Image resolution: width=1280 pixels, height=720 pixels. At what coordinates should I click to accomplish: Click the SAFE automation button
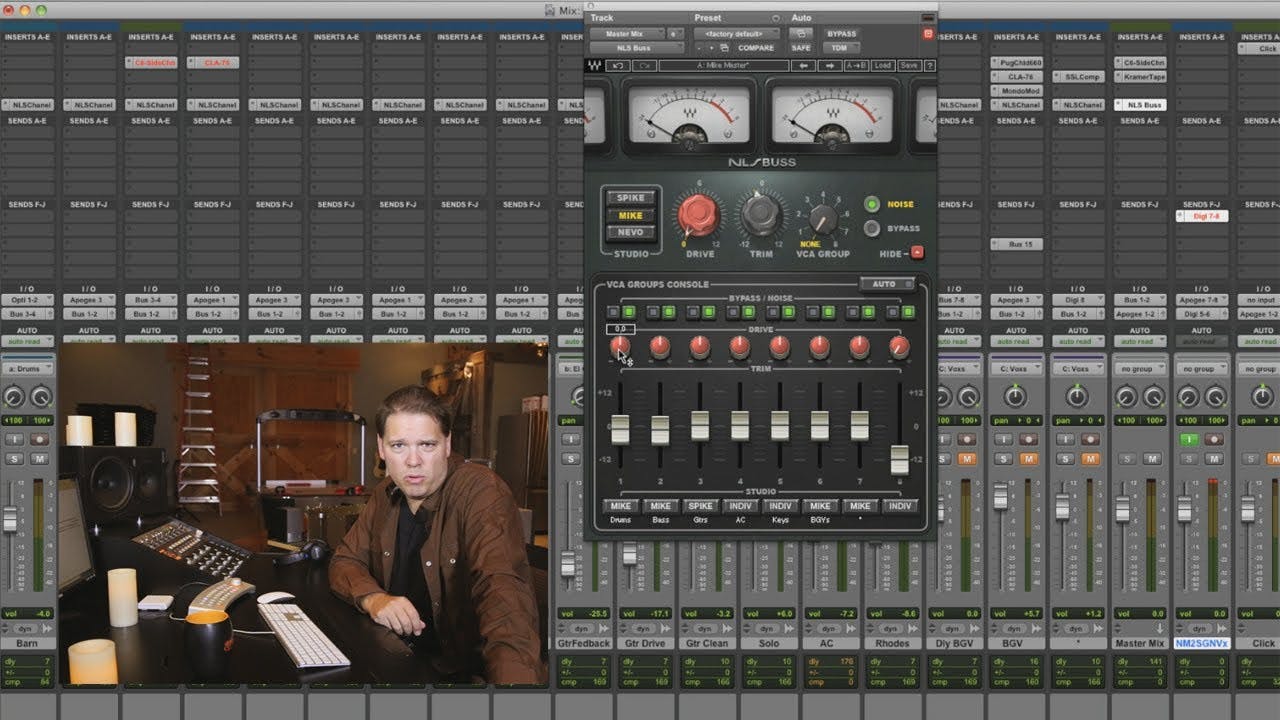(802, 48)
